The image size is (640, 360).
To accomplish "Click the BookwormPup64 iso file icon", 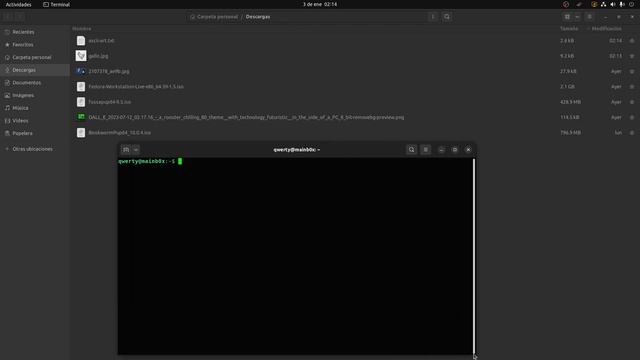I will (81, 133).
